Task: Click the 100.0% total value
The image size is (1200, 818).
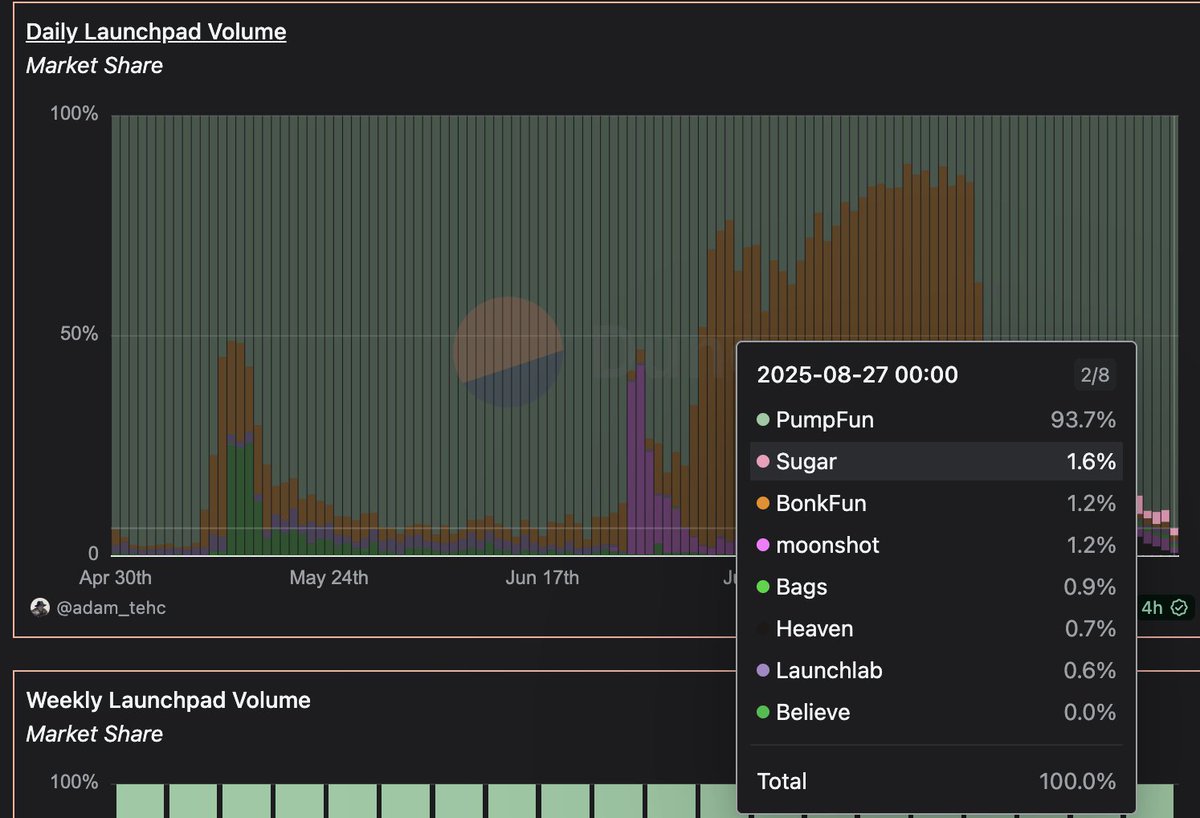Action: 1078,782
